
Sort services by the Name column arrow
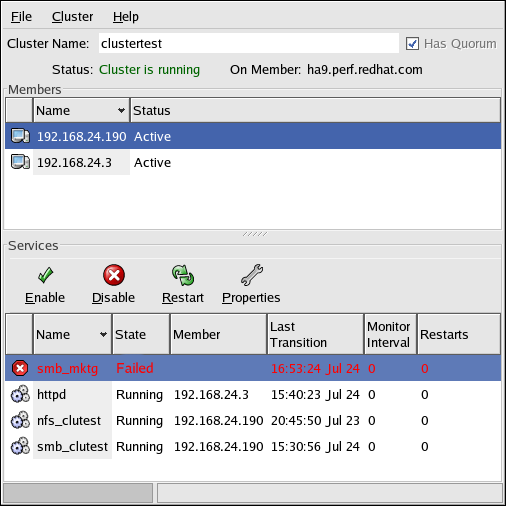click(103, 334)
